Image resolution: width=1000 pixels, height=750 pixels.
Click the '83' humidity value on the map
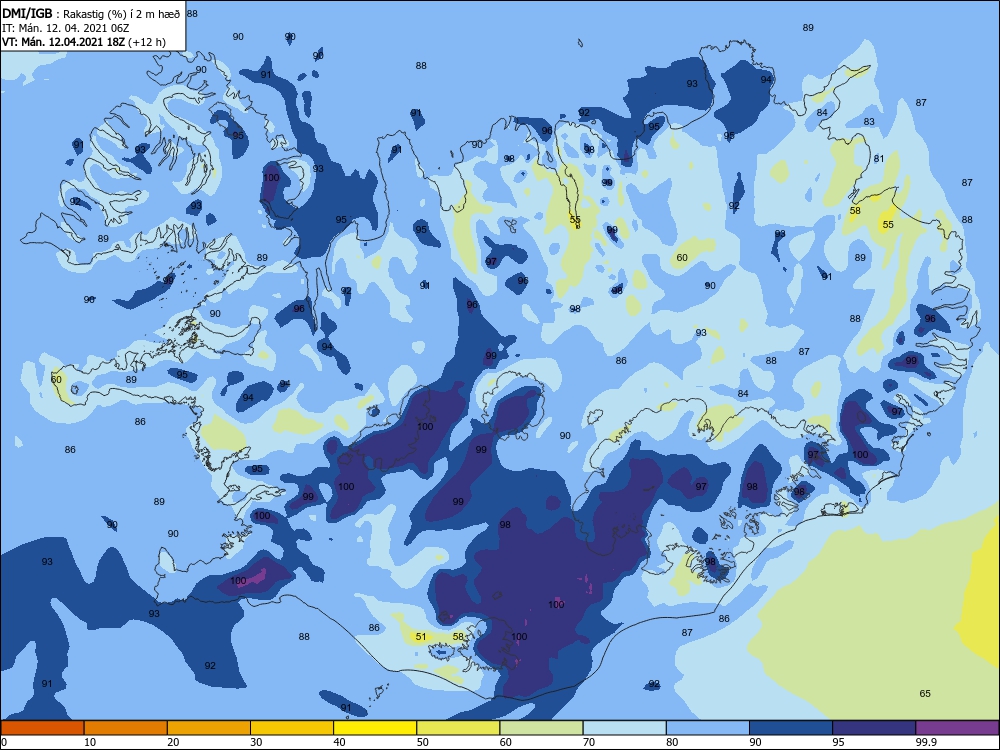click(x=869, y=121)
